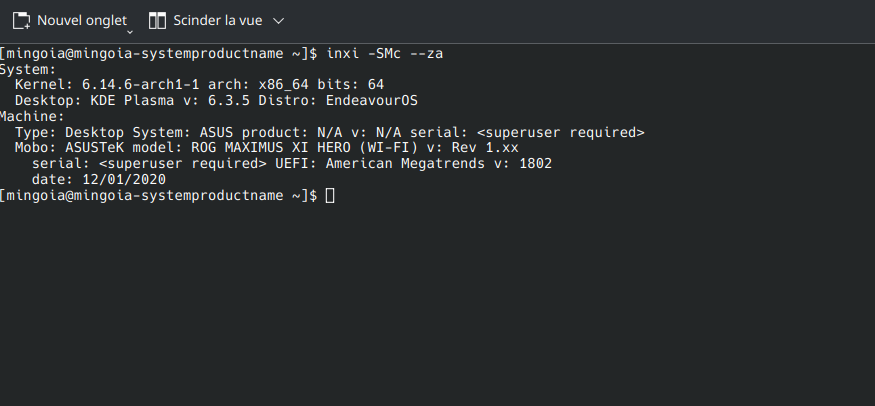This screenshot has width=875, height=406.
Task: Click the System: section heading
Action: pos(28,69)
